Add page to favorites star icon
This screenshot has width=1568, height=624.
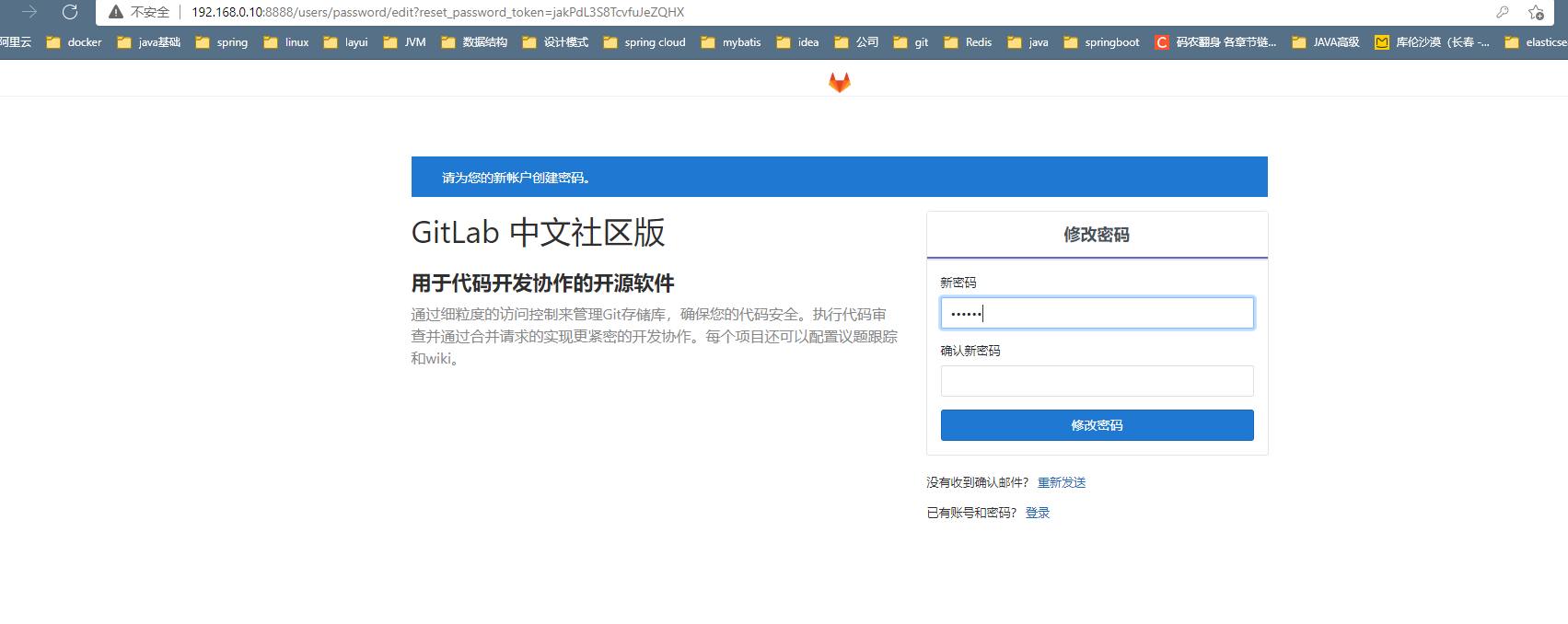tap(1536, 12)
